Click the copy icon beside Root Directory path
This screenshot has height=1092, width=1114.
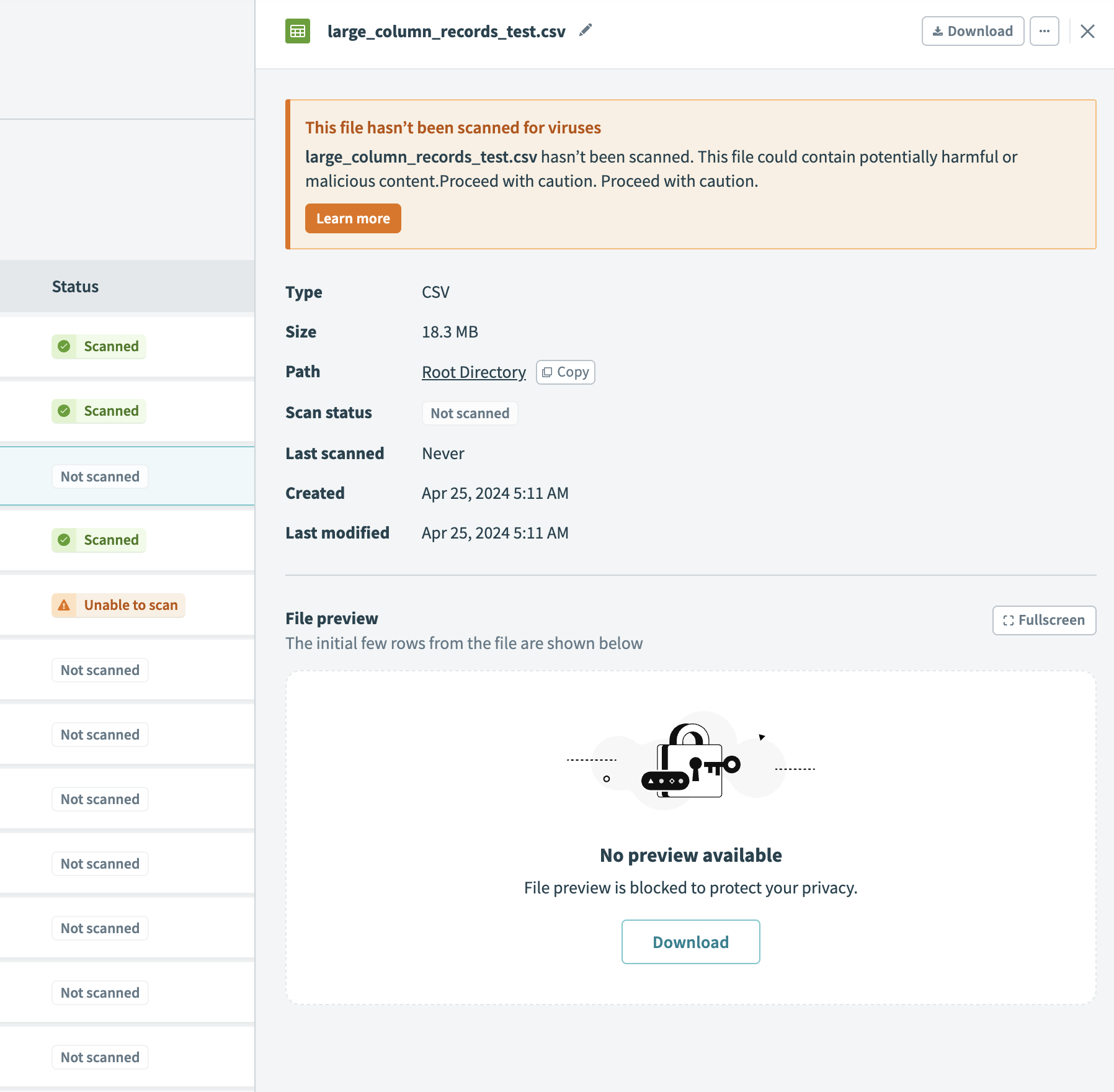[x=547, y=372]
